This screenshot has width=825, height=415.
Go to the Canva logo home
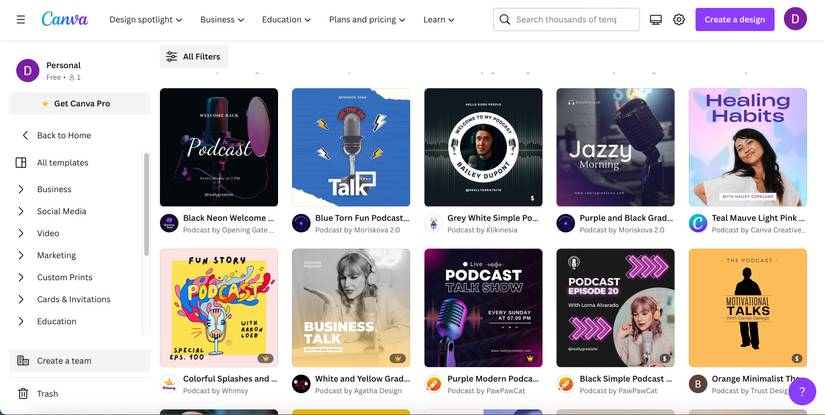pyautogui.click(x=65, y=19)
